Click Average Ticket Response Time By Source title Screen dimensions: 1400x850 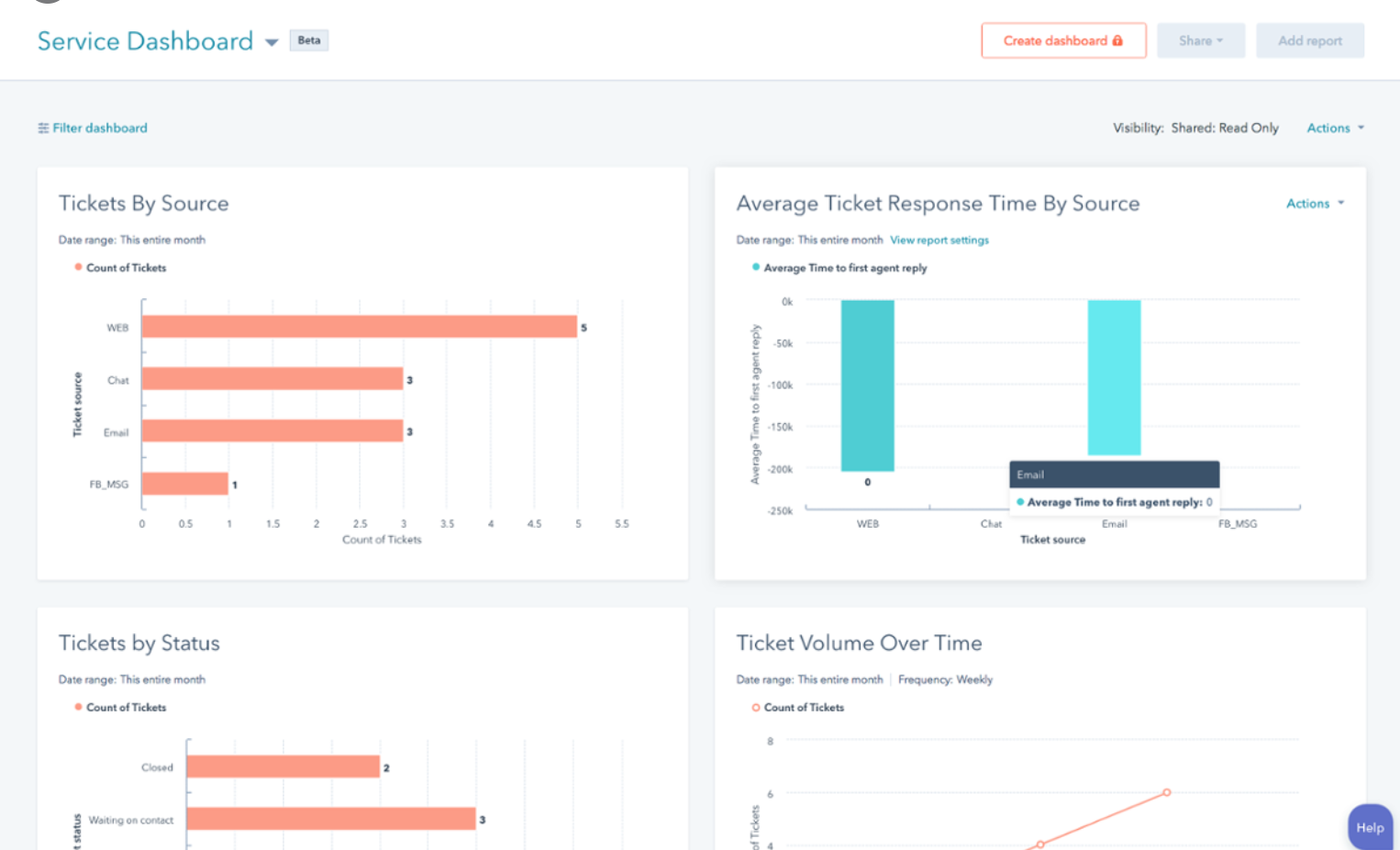(x=938, y=204)
